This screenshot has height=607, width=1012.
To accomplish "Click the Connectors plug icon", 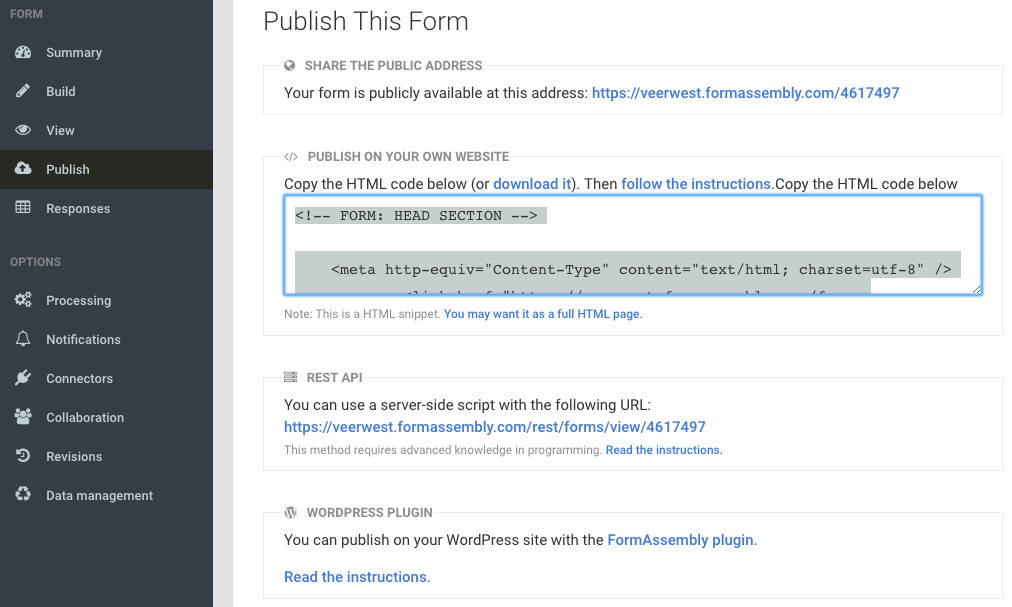I will [23, 378].
